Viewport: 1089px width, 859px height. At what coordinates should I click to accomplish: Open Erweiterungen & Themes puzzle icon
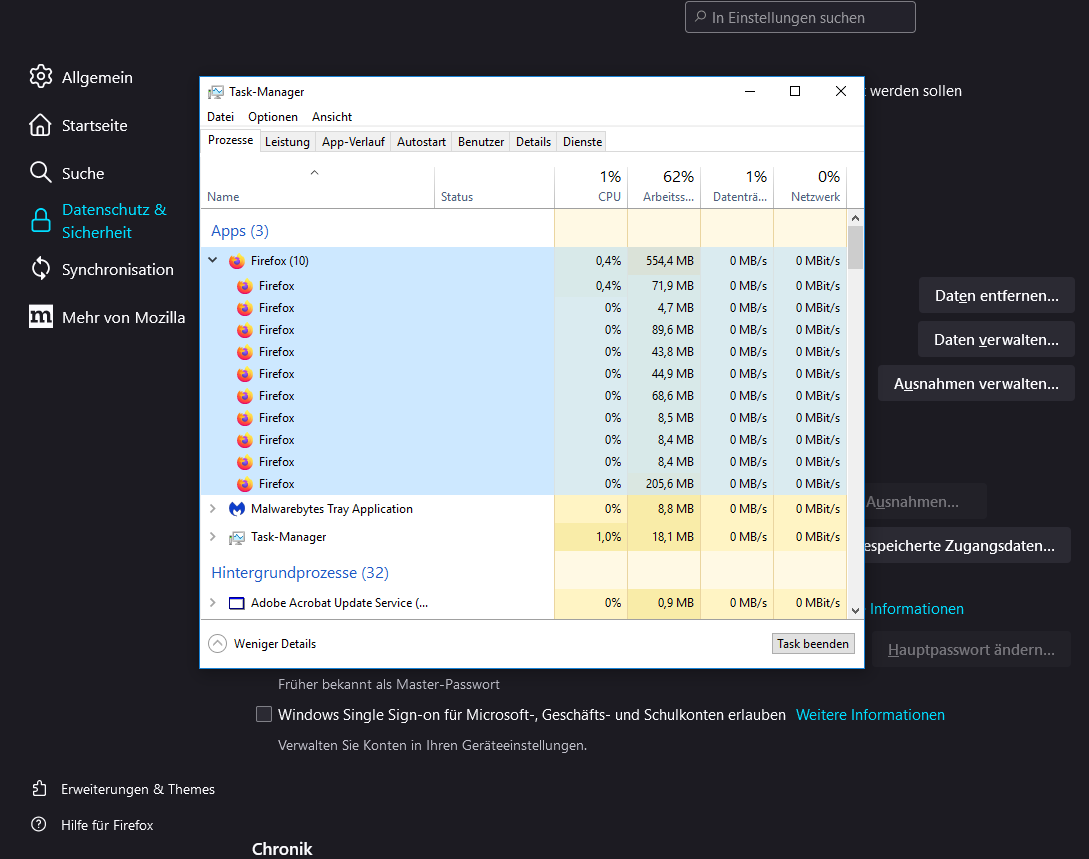pos(39,789)
